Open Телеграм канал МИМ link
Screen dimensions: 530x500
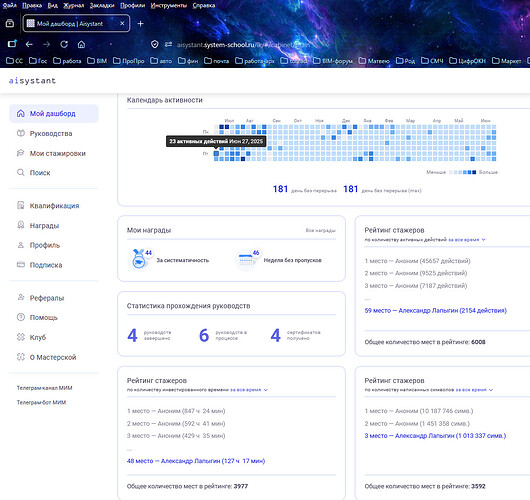(45, 388)
